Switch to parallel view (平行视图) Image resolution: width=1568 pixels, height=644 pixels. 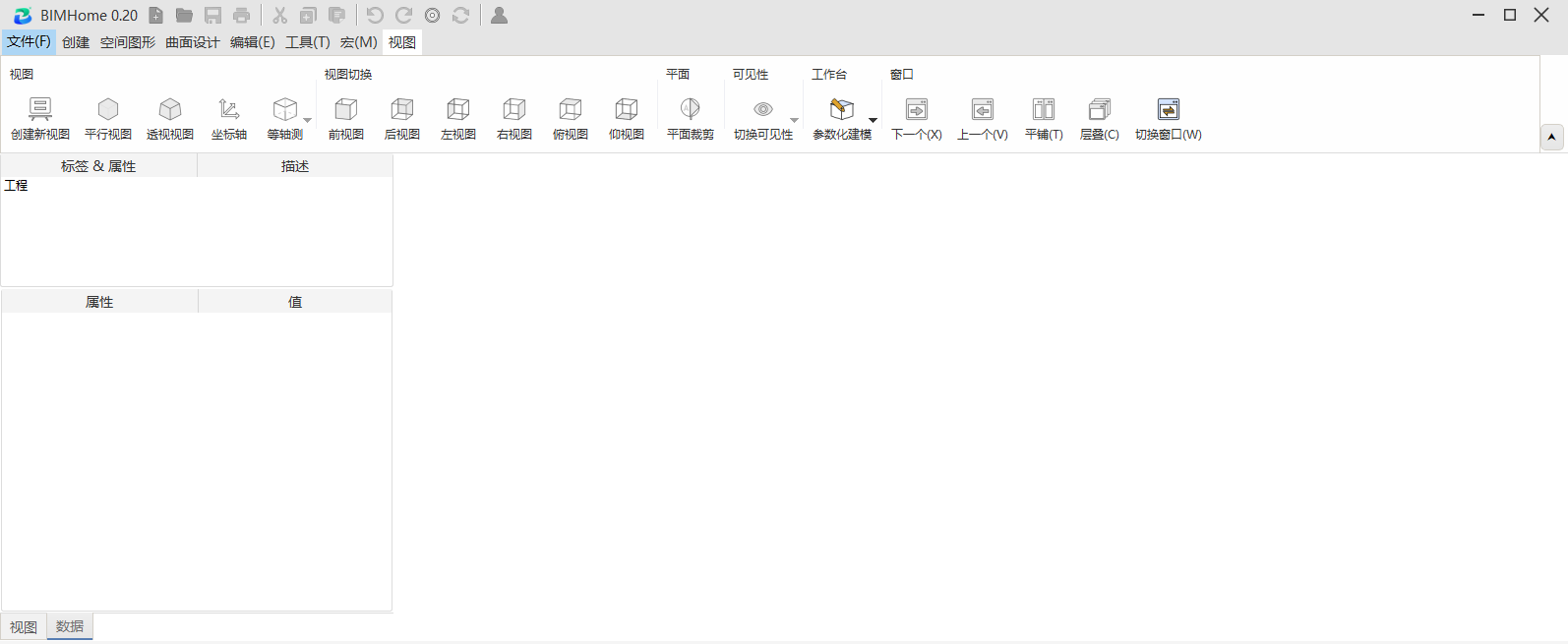(108, 109)
